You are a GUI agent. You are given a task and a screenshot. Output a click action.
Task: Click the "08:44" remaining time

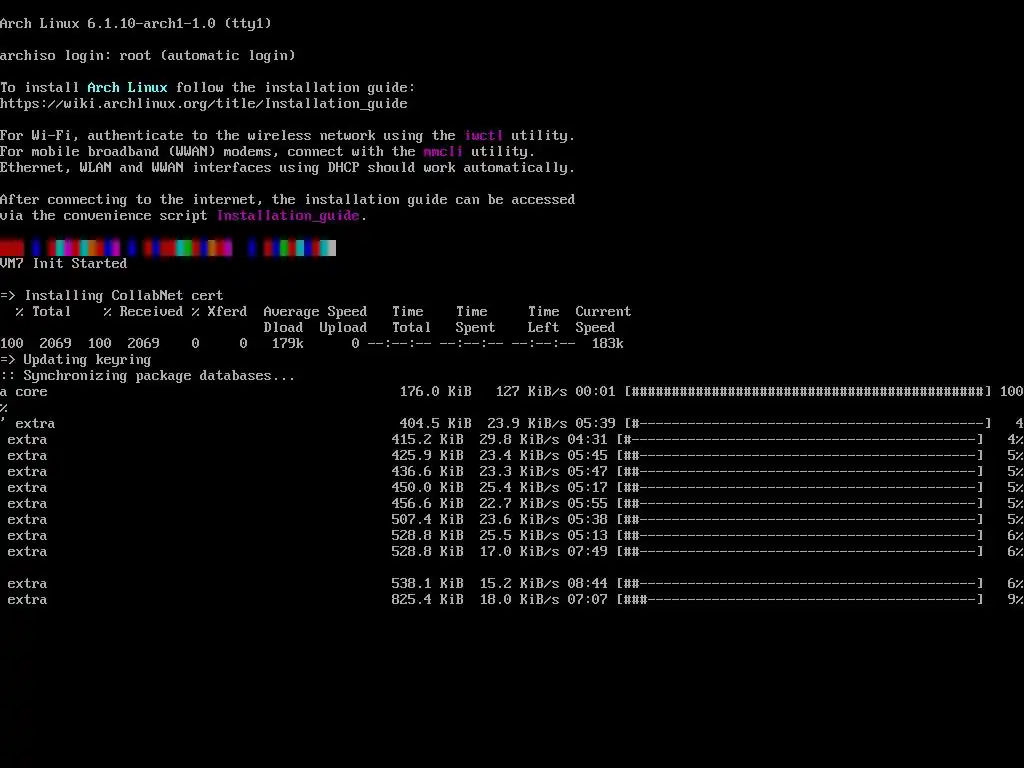587,584
